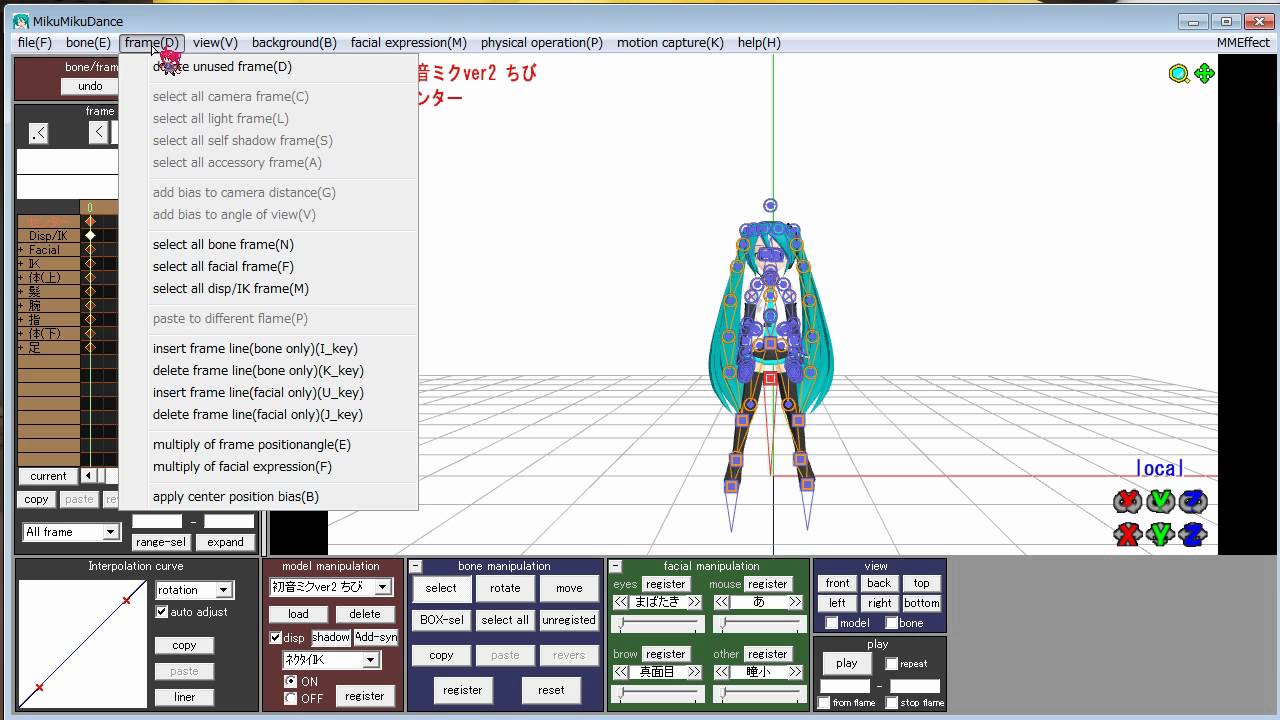Click the upper red X axis rotation icon
This screenshot has height=720, width=1280.
(x=1128, y=501)
